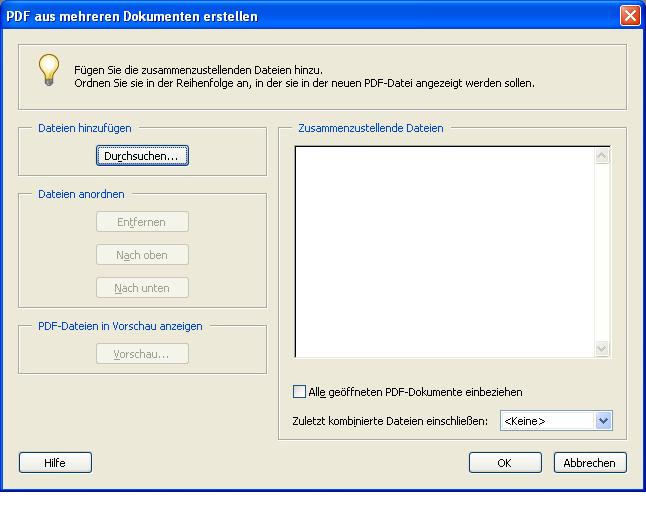
Task: Click the light bulb tip icon
Action: point(49,70)
